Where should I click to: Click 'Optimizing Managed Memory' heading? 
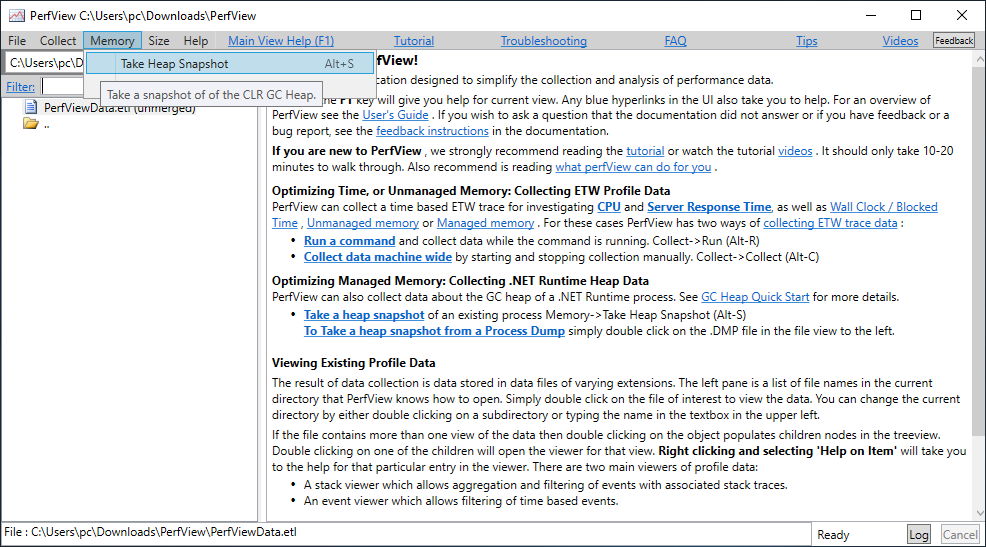coord(460,281)
